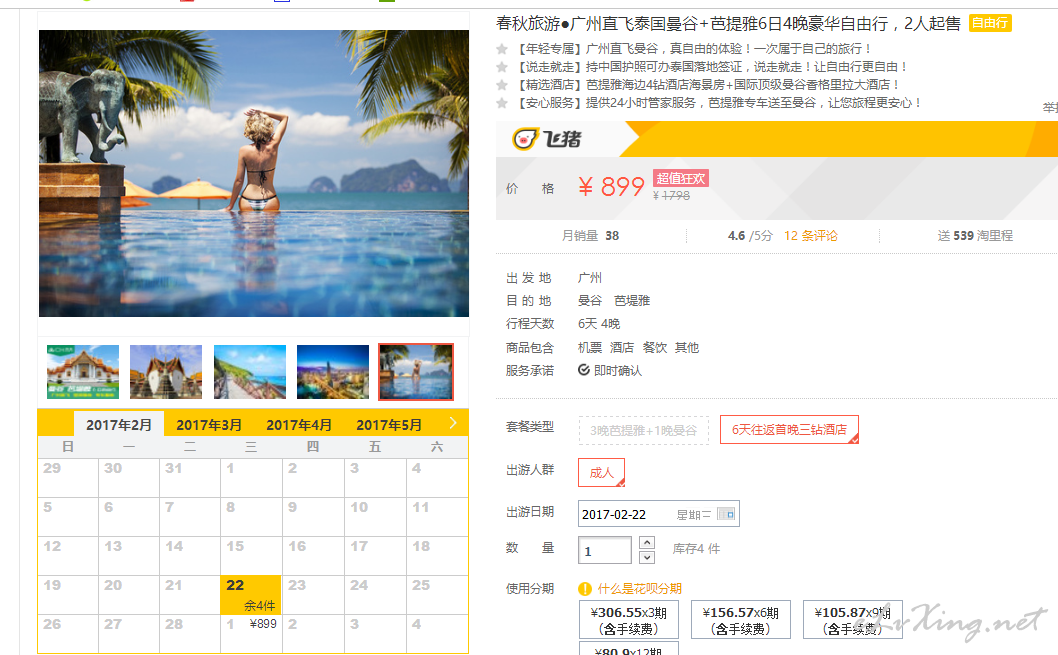1058x655 pixels.
Task: Show next months with the calendar arrow
Action: (x=453, y=423)
